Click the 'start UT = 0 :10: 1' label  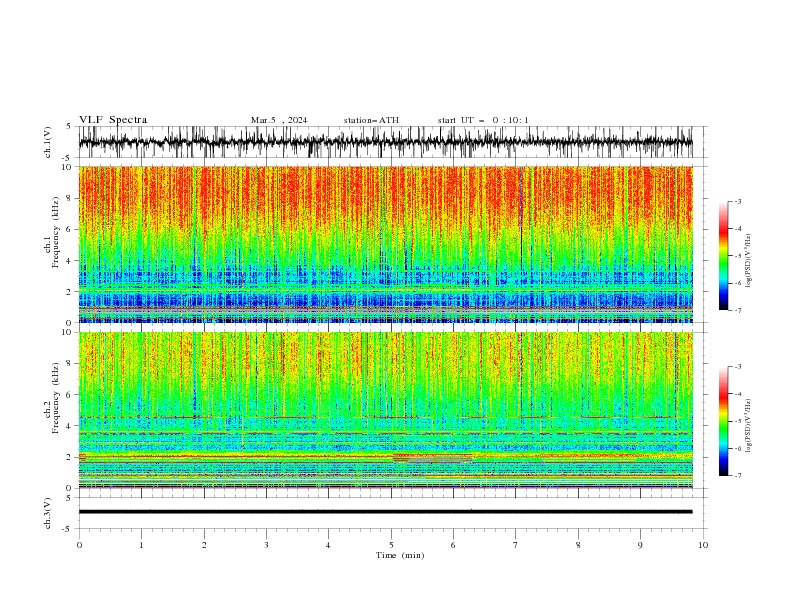pos(483,120)
